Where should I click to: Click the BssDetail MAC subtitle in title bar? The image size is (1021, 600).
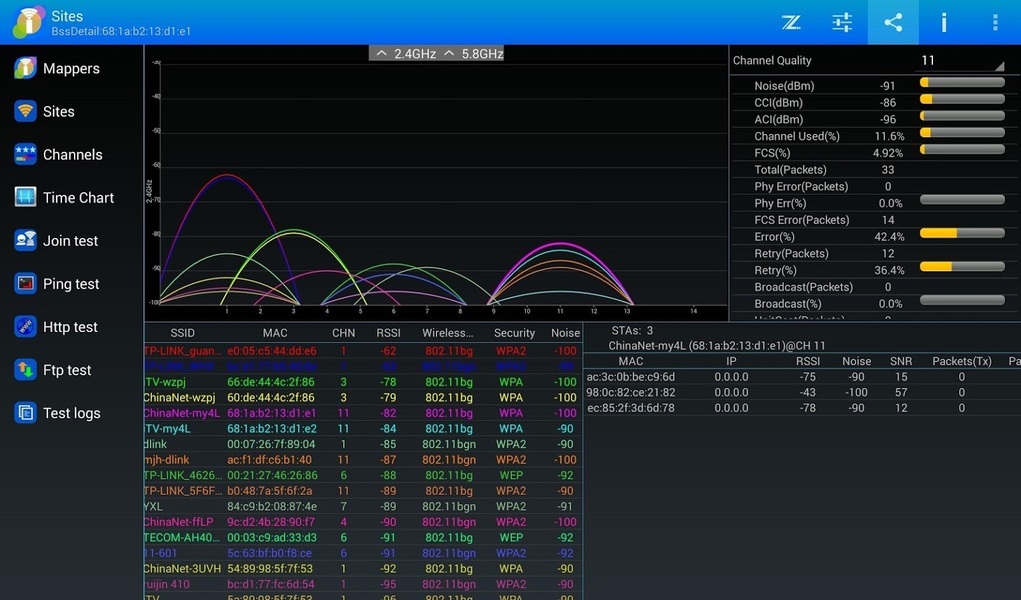point(121,31)
